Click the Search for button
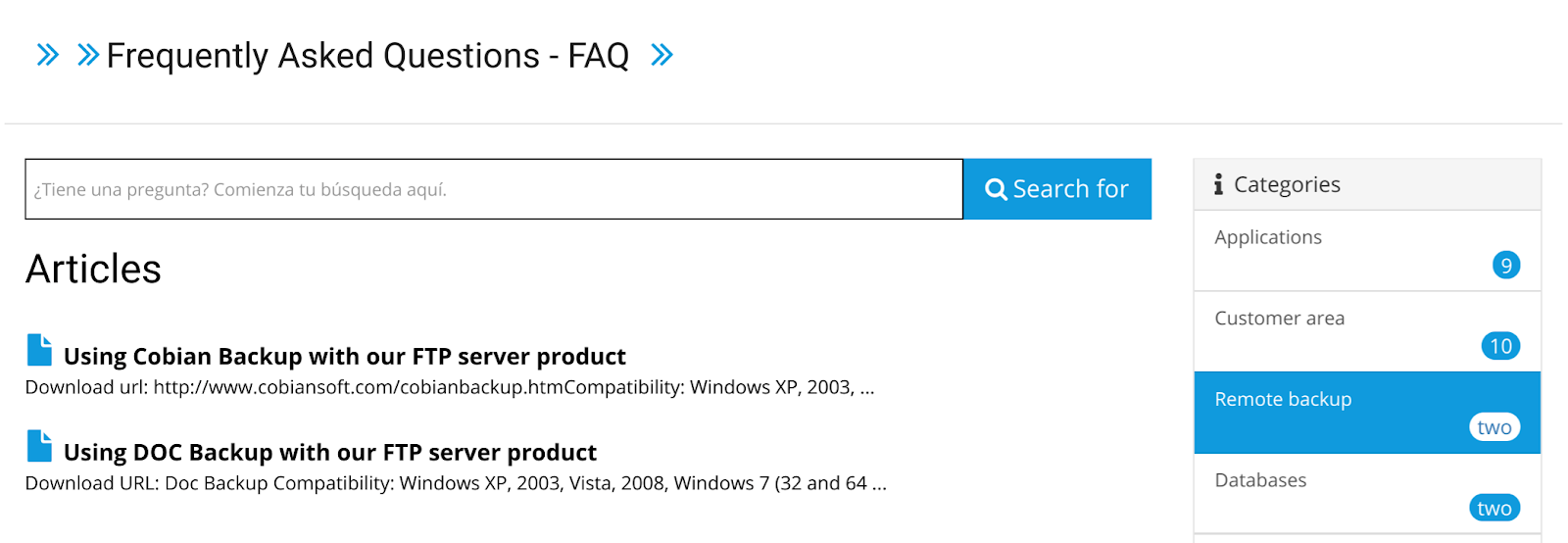The image size is (1568, 543). tap(1057, 189)
